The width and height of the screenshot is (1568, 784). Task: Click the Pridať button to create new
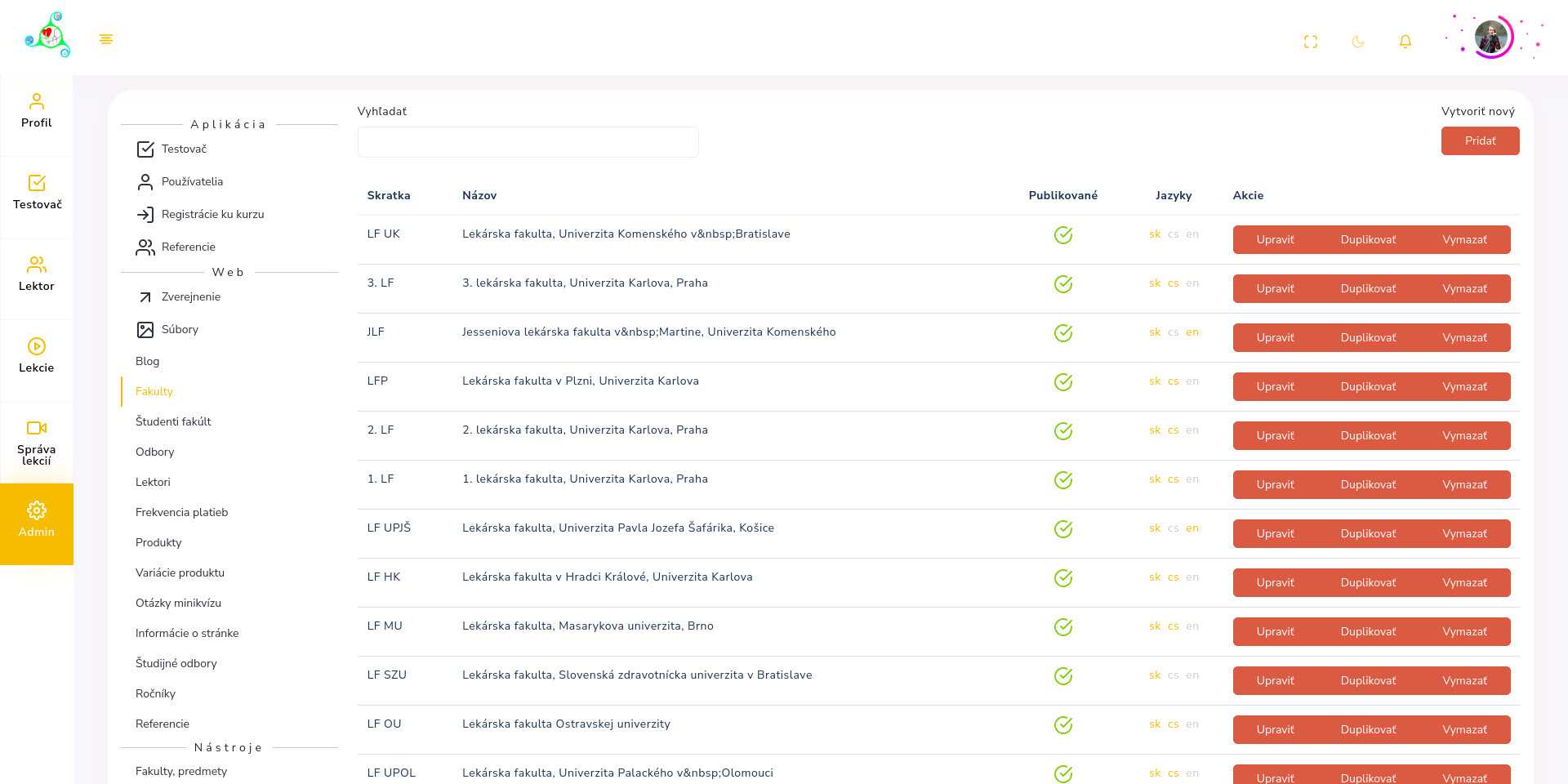1480,140
